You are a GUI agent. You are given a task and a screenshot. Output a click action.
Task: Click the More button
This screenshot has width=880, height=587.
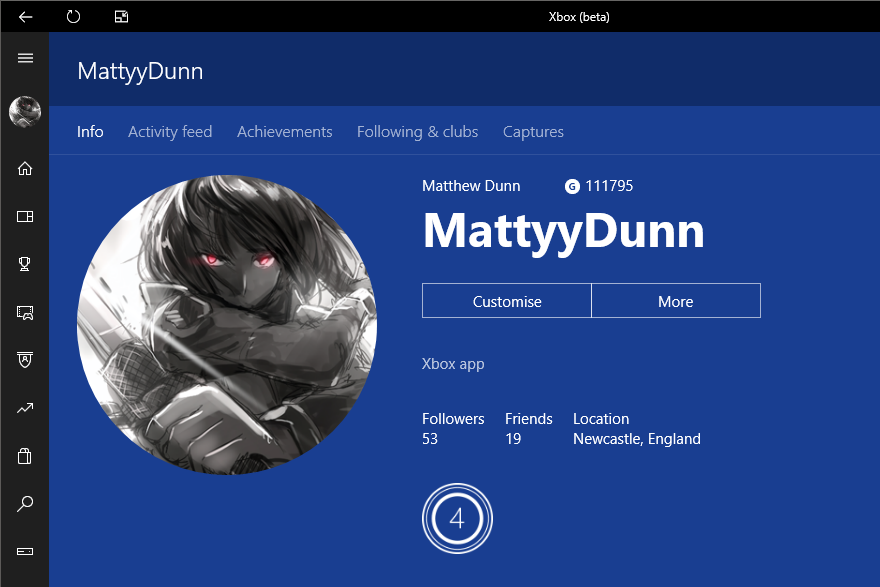[x=676, y=301]
